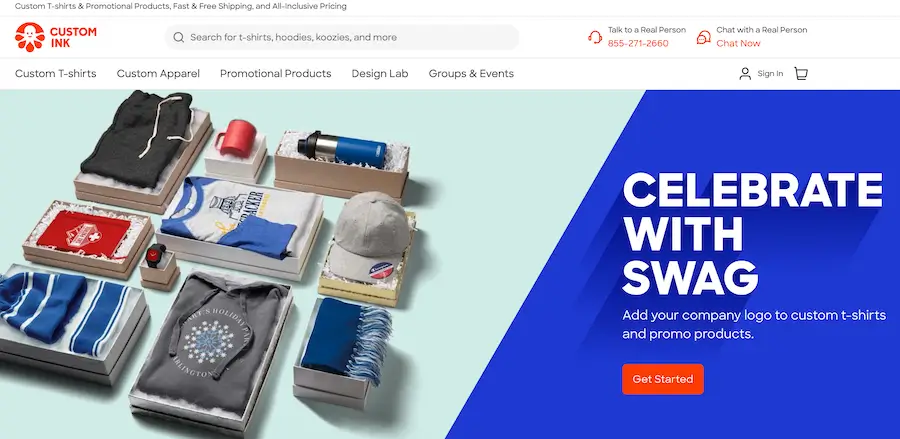Viewport: 900px width, 439px height.
Task: Open the Custom T-shirts menu
Action: (x=56, y=73)
